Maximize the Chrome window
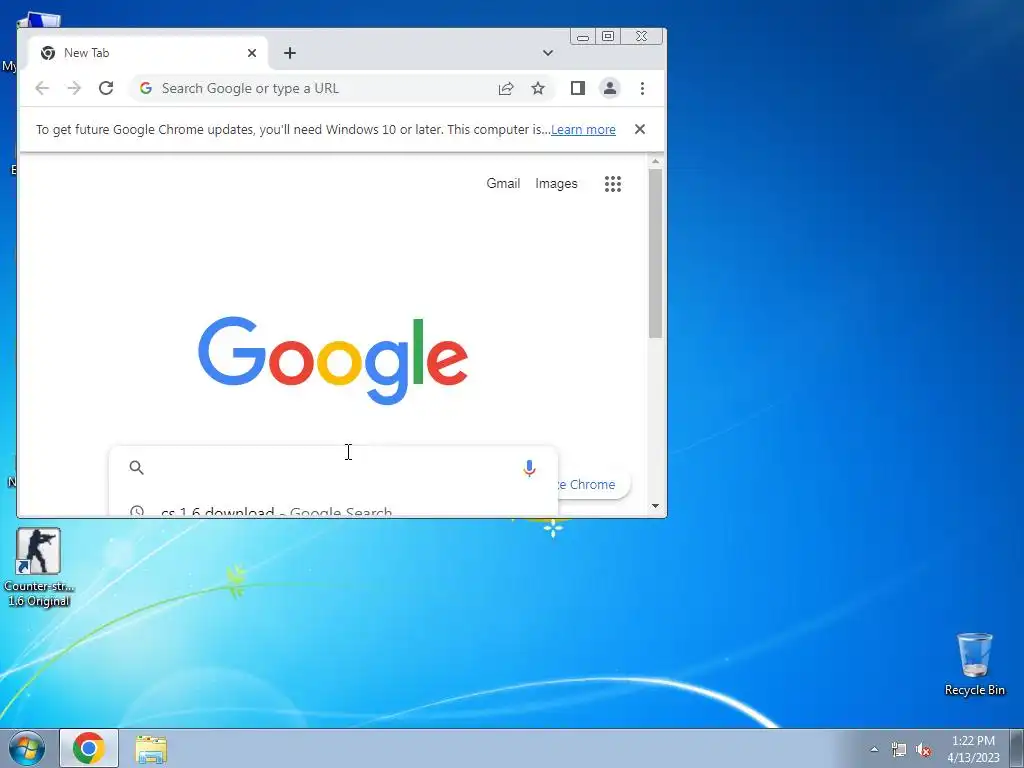Screen dimensions: 1024x768 pos(607,37)
